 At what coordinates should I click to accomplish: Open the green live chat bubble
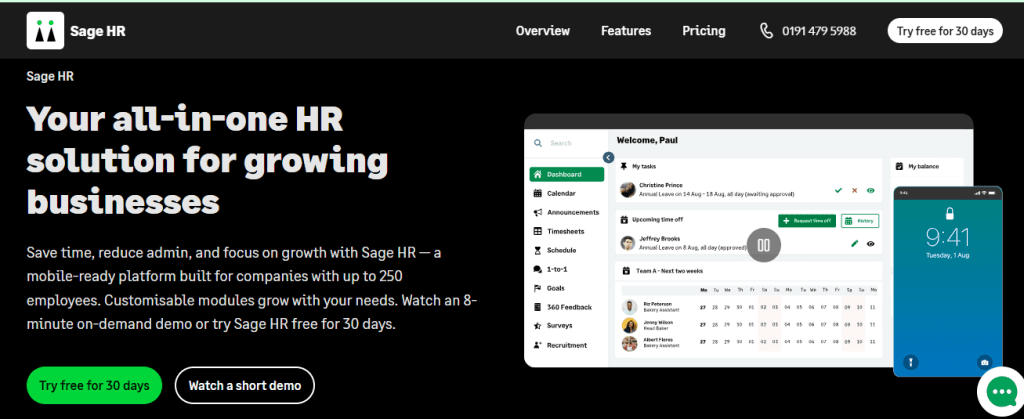(1000, 392)
